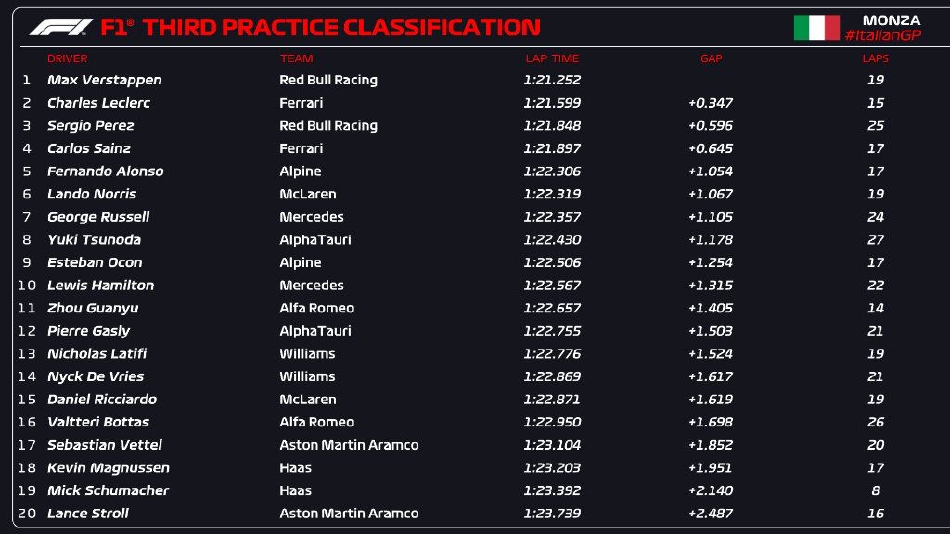950x534 pixels.
Task: Click the MONZA venue label
Action: coord(891,20)
